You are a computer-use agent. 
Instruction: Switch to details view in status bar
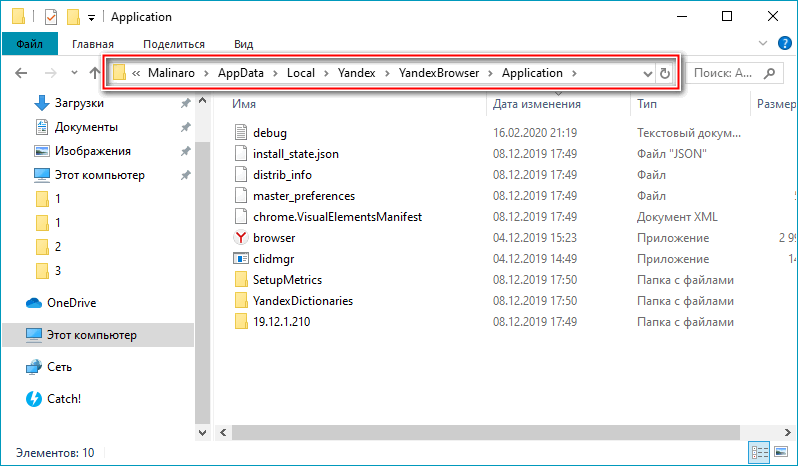tap(760, 453)
